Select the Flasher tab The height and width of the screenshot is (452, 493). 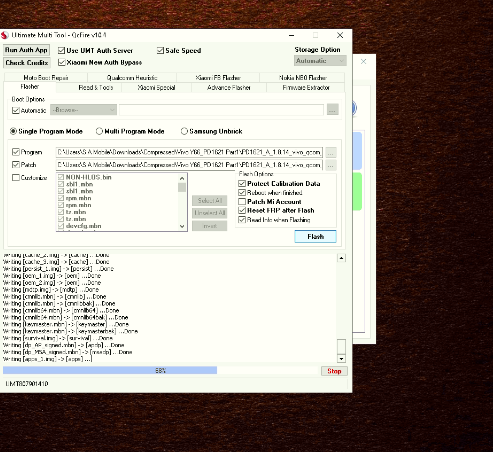(30, 87)
